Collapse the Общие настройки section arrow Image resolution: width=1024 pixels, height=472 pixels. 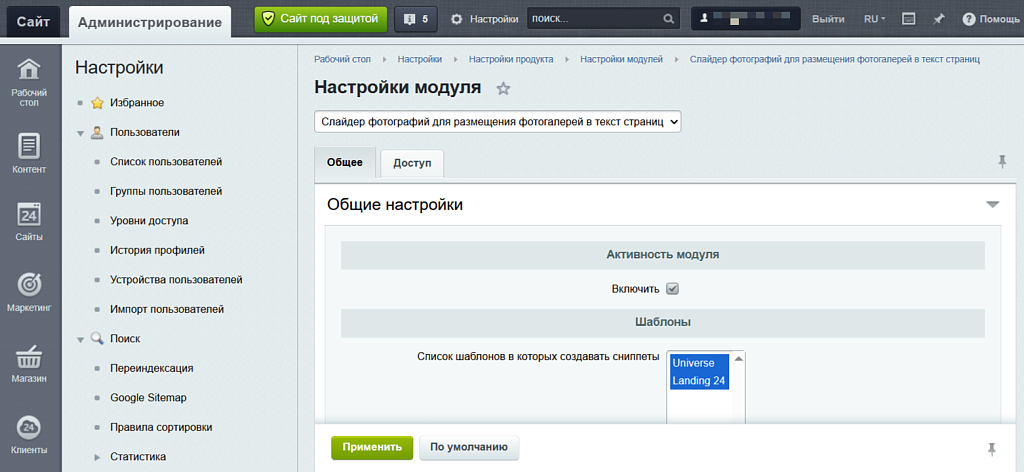pyautogui.click(x=992, y=204)
